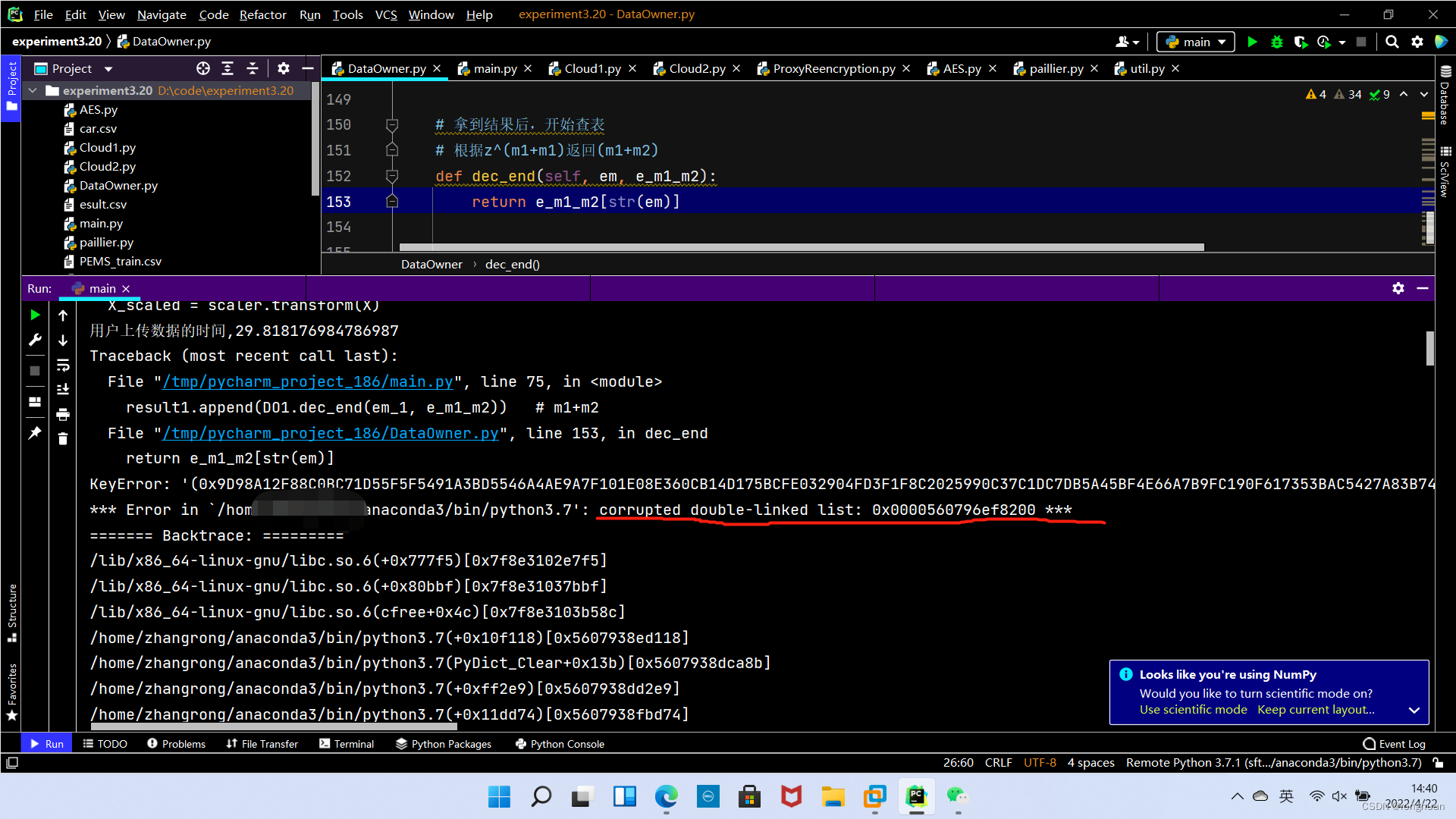The image size is (1456, 819).
Task: Click the Select Opened File target icon
Action: coord(202,69)
